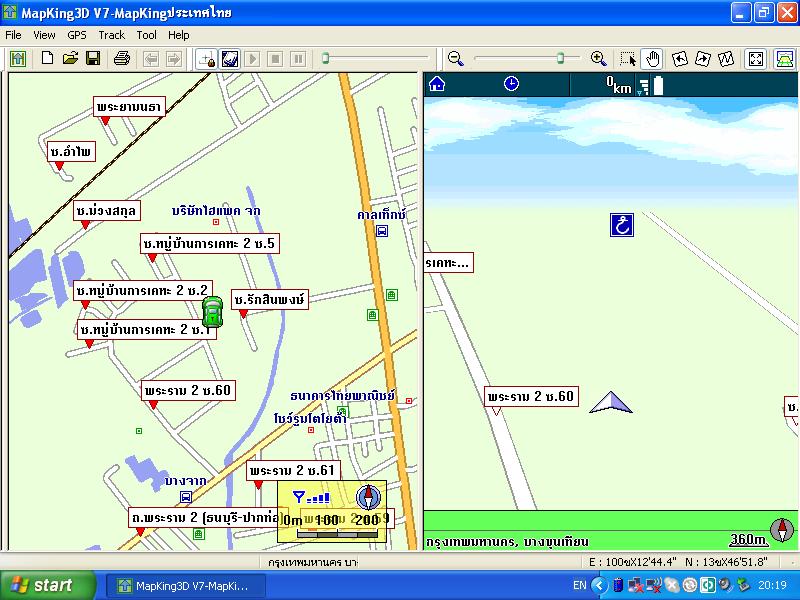This screenshot has width=800, height=600.
Task: Click the full screen view icon
Action: point(756,59)
